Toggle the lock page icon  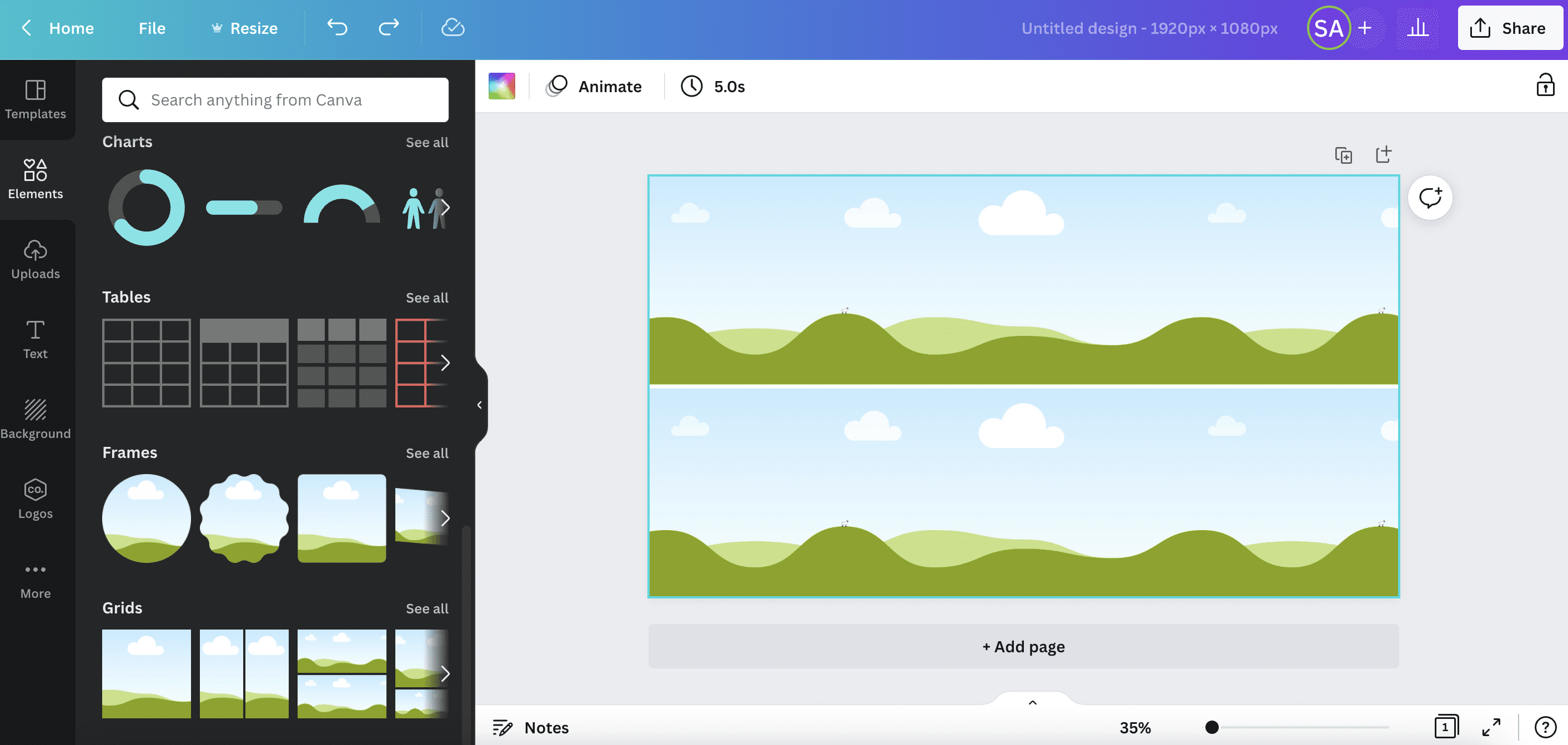coord(1545,86)
